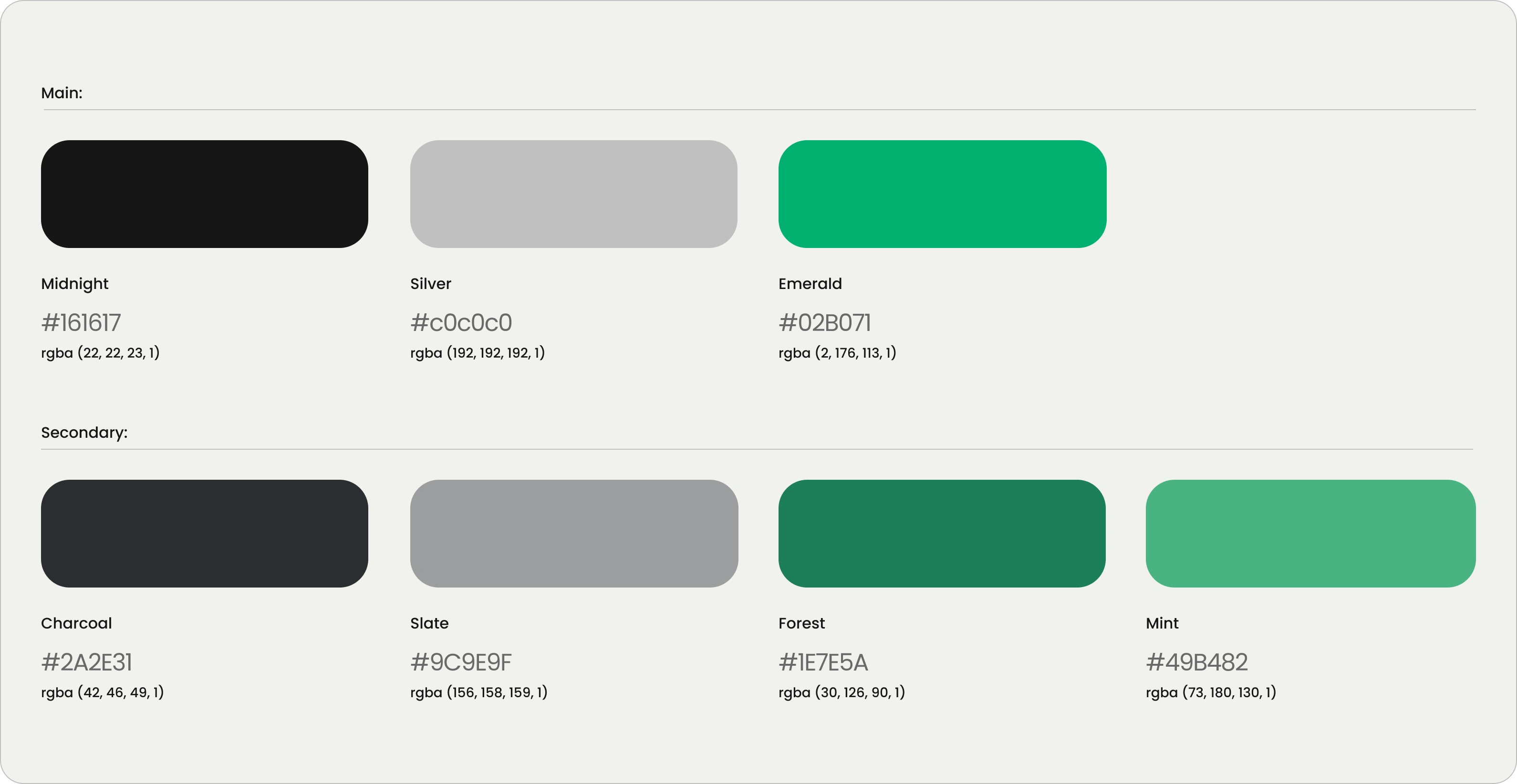Click the #49B482 hex code
This screenshot has height=784, width=1517.
point(1196,662)
